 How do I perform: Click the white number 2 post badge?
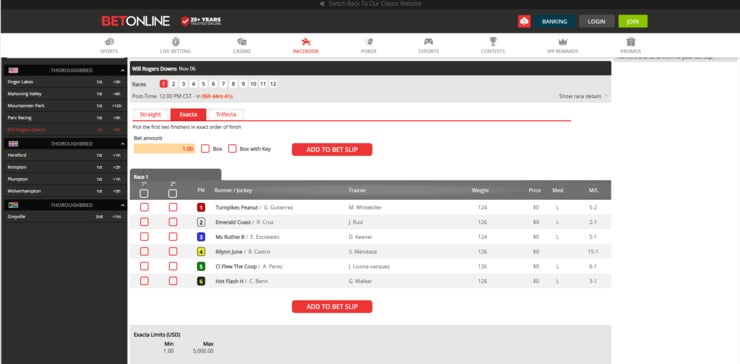(201, 222)
